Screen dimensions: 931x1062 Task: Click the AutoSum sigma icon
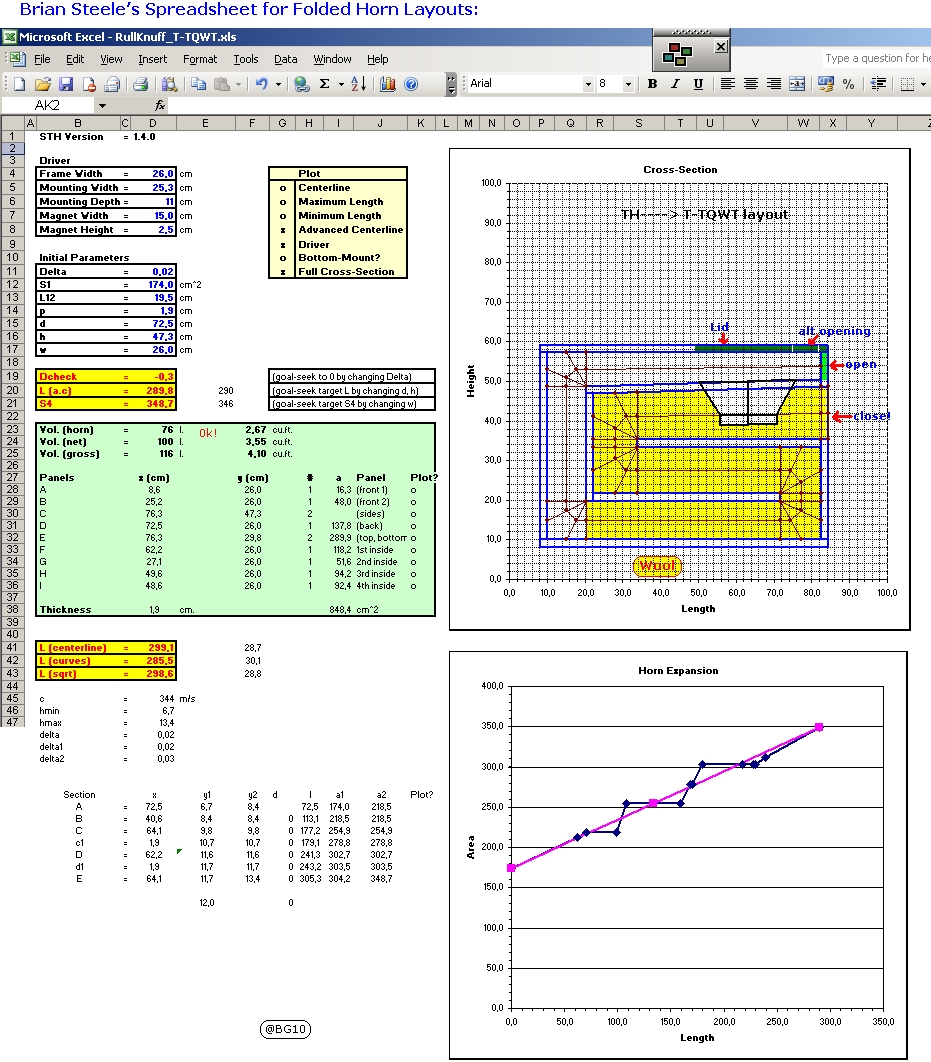click(x=325, y=84)
